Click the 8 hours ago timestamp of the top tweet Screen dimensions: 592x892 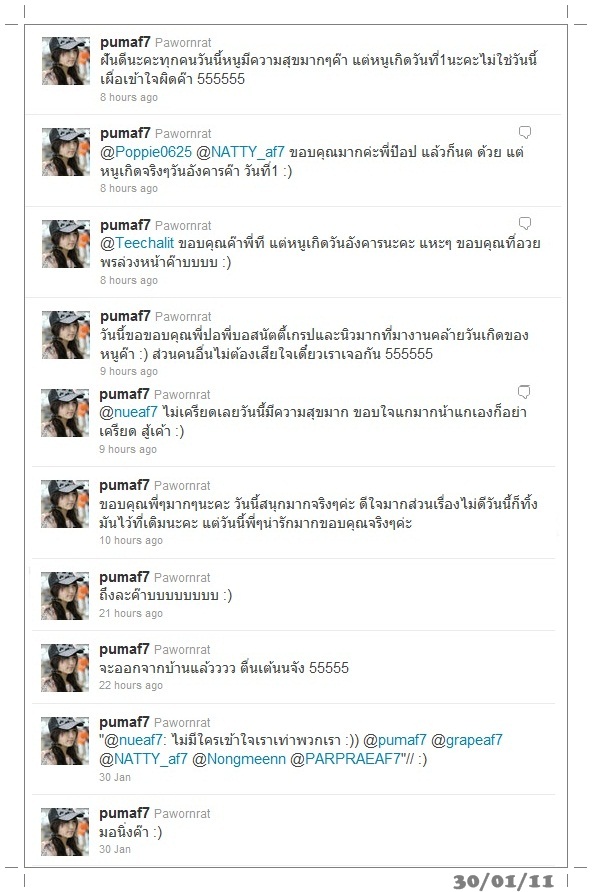129,97
